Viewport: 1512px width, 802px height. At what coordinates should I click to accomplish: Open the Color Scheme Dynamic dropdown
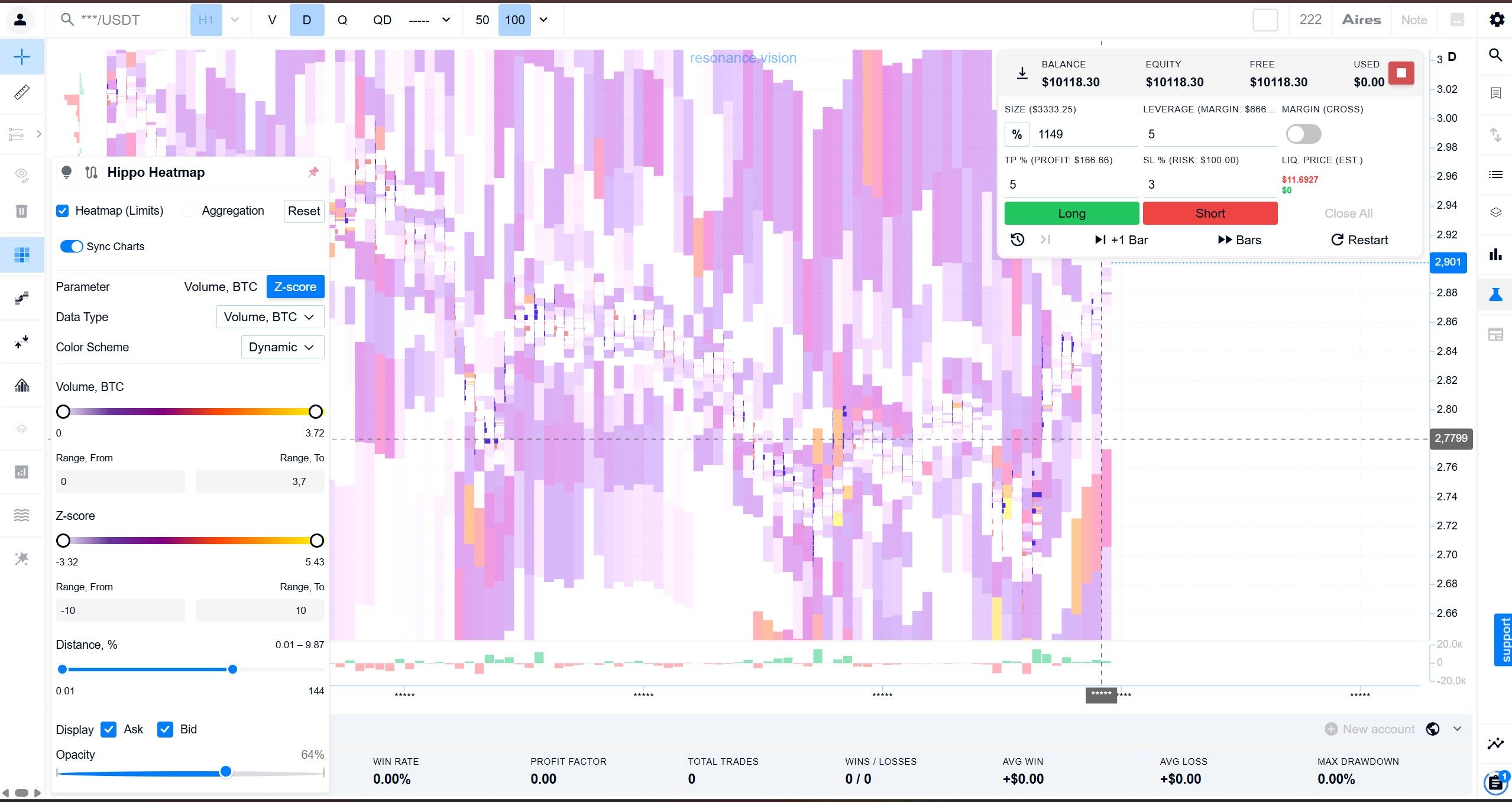click(283, 347)
